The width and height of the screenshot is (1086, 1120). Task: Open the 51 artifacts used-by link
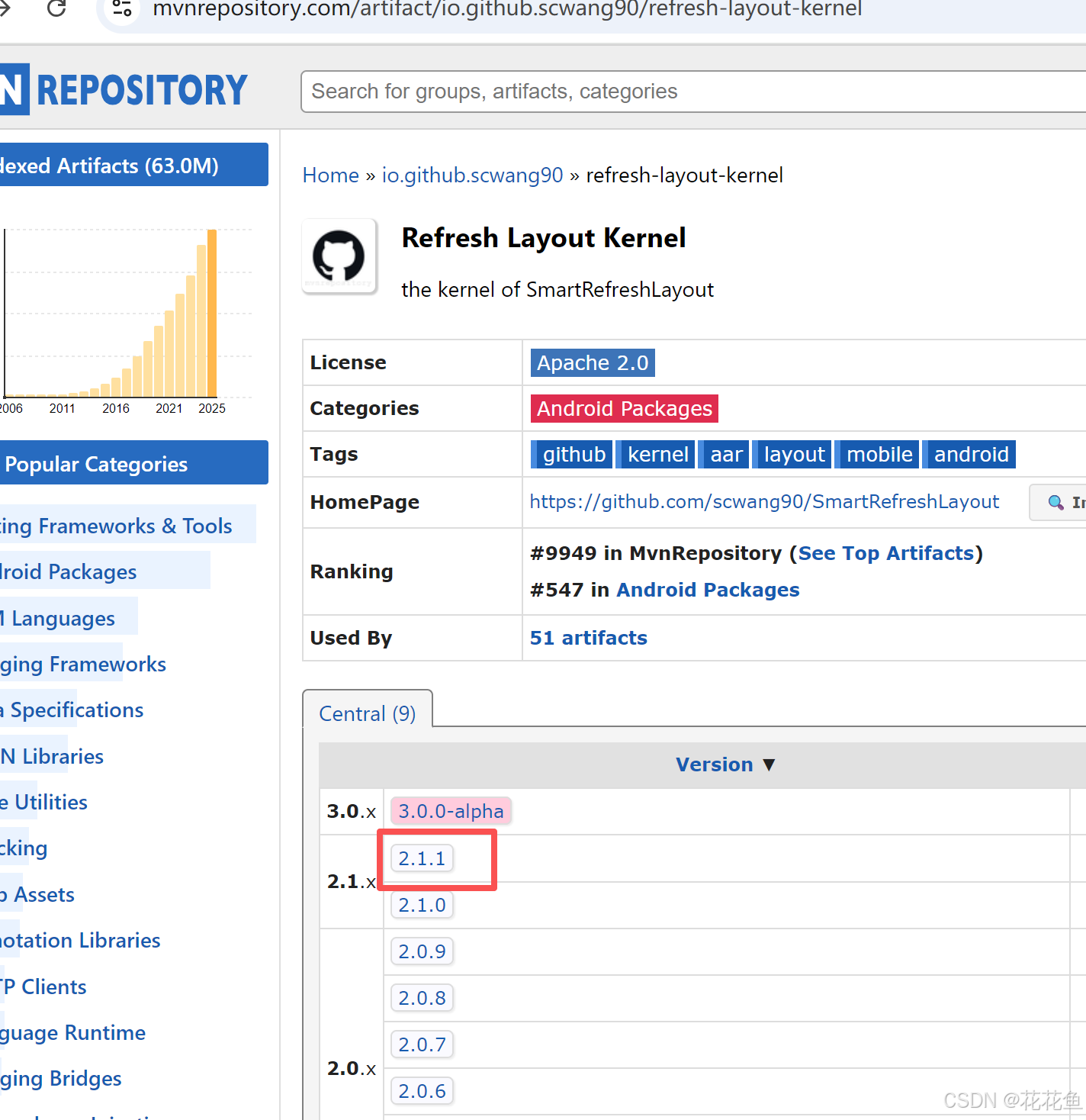click(589, 638)
